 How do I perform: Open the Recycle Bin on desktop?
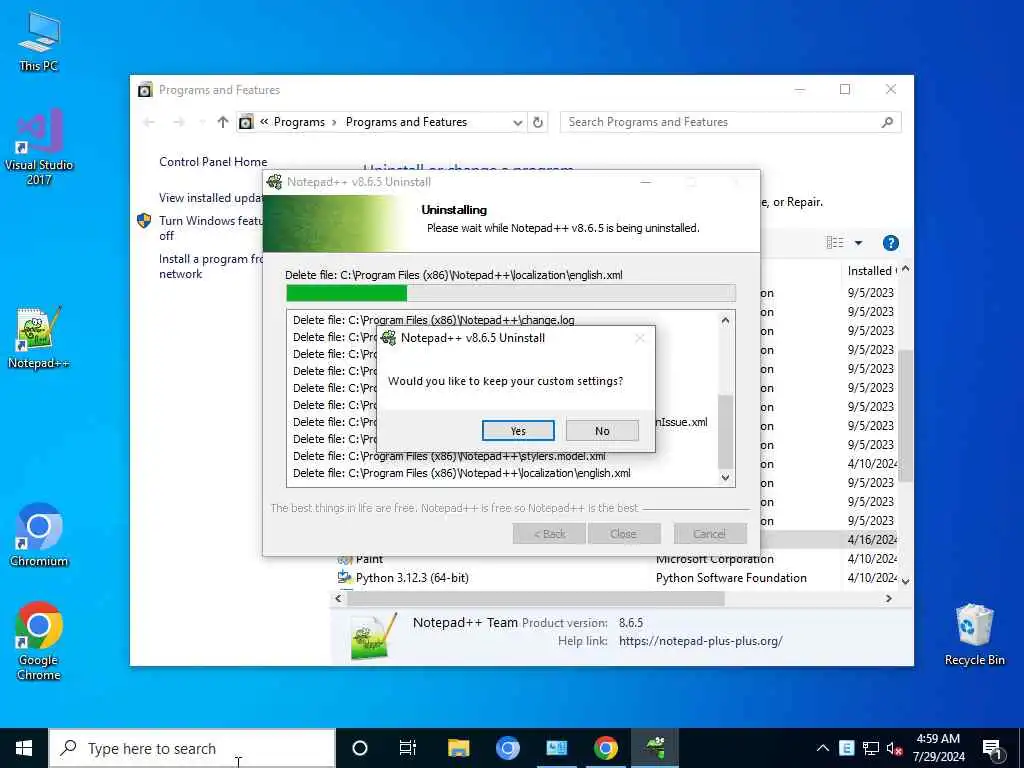click(x=974, y=634)
